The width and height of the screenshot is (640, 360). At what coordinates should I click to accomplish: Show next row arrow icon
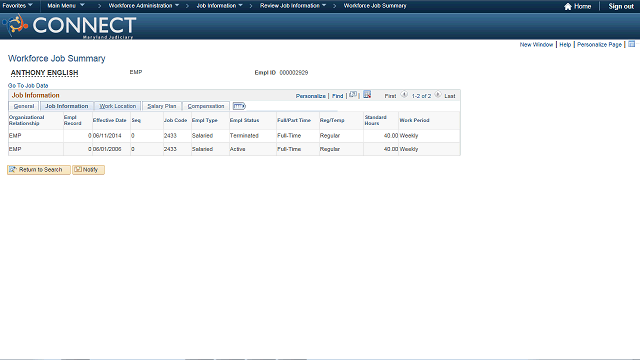click(x=438, y=95)
